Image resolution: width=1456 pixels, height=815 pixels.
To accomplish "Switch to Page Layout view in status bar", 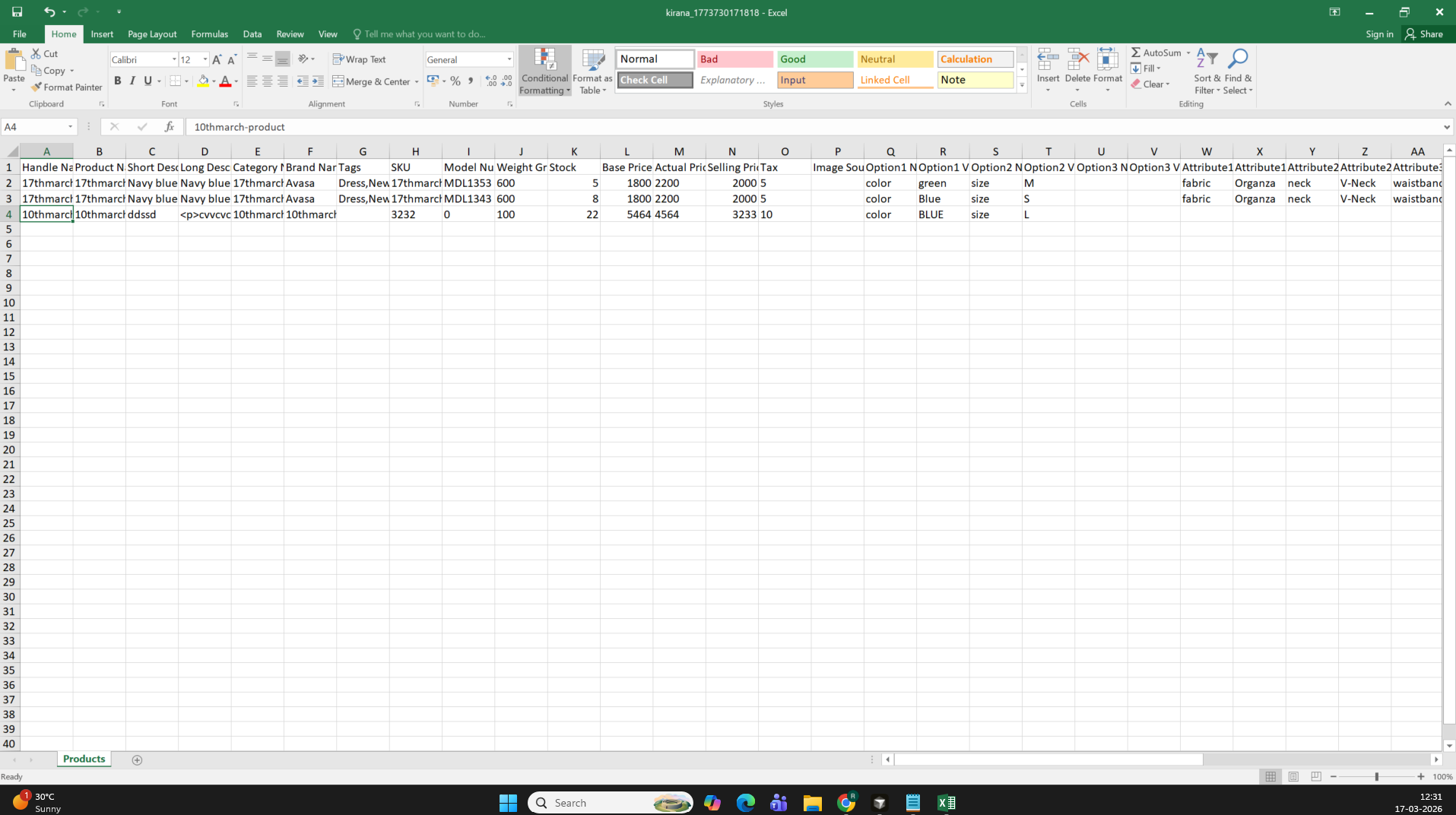I will pyautogui.click(x=1293, y=776).
